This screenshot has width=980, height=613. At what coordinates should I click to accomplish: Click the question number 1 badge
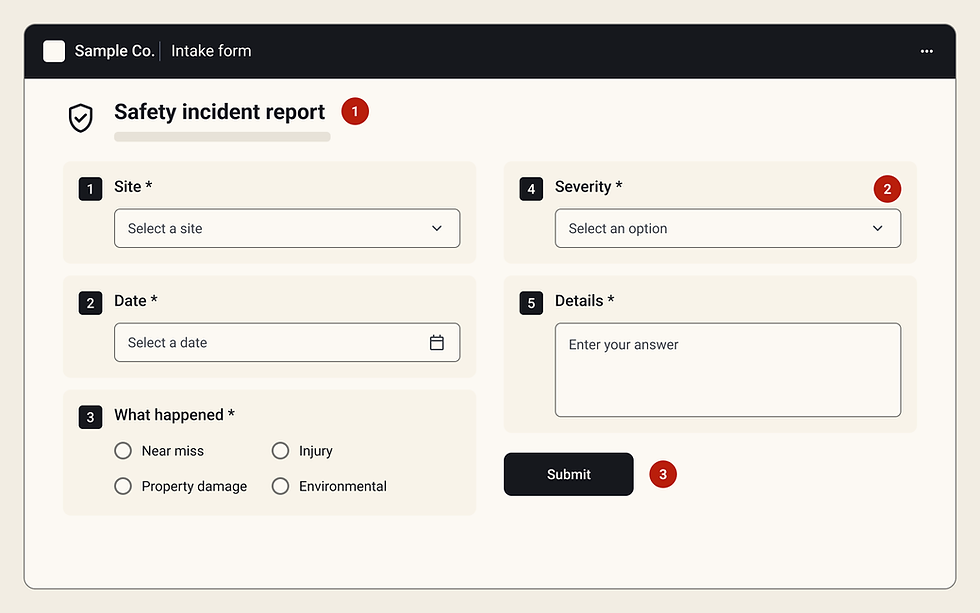[91, 189]
